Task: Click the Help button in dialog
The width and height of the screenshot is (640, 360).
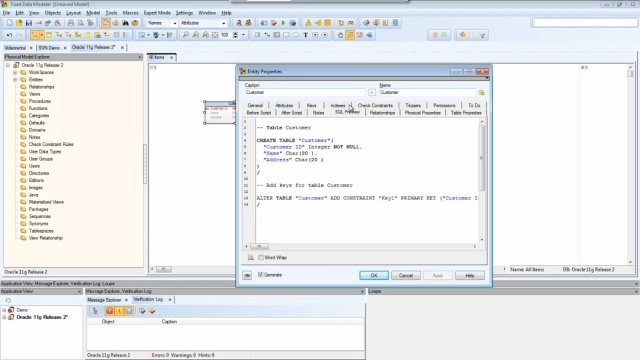Action: tap(470, 276)
